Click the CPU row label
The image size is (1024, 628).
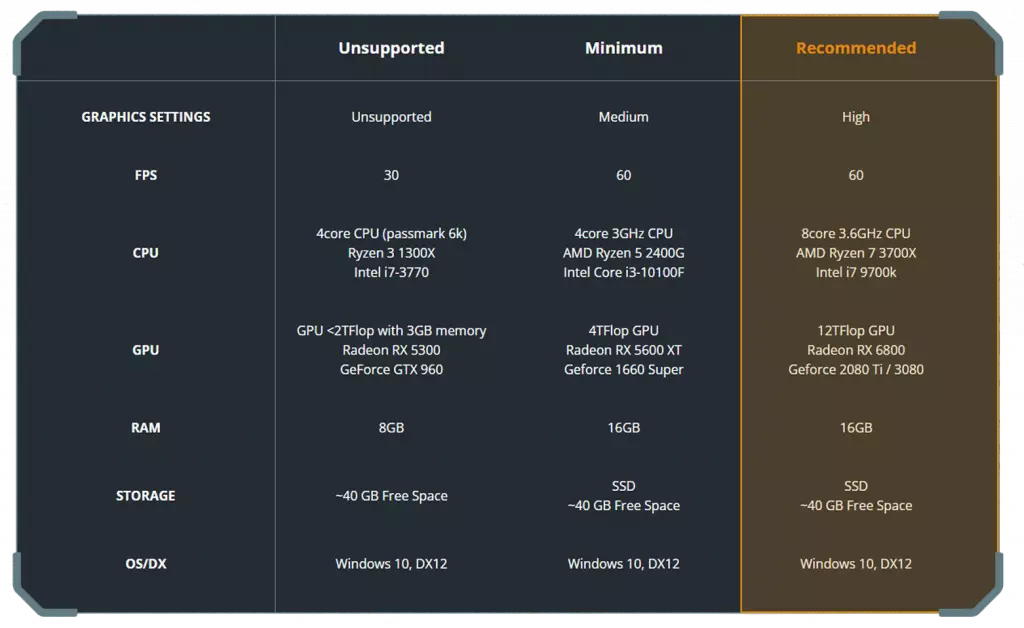pyautogui.click(x=146, y=253)
